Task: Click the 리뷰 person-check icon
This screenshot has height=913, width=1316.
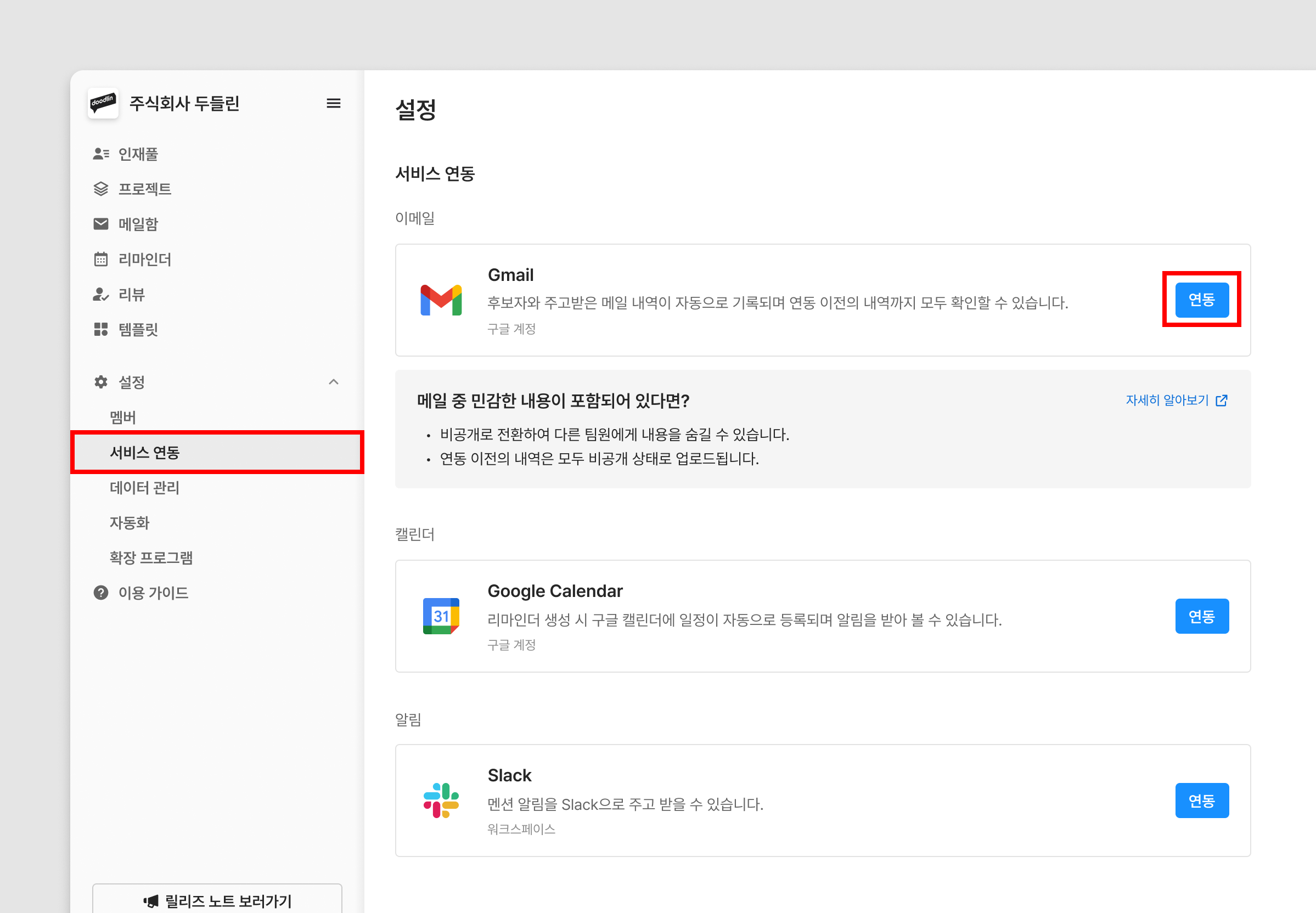Action: [x=100, y=295]
